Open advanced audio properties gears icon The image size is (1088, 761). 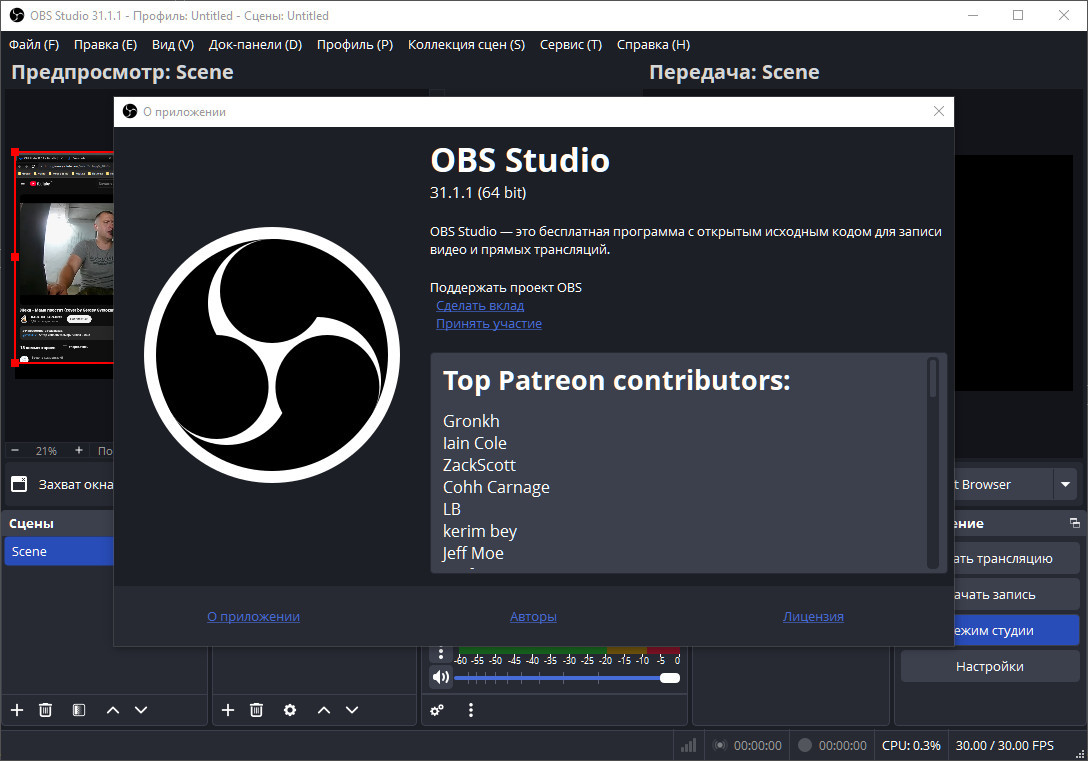click(x=437, y=710)
